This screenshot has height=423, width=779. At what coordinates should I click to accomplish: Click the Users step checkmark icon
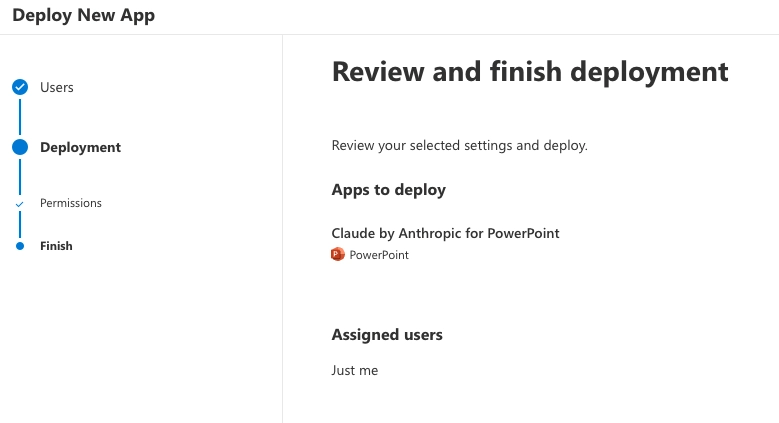point(20,87)
